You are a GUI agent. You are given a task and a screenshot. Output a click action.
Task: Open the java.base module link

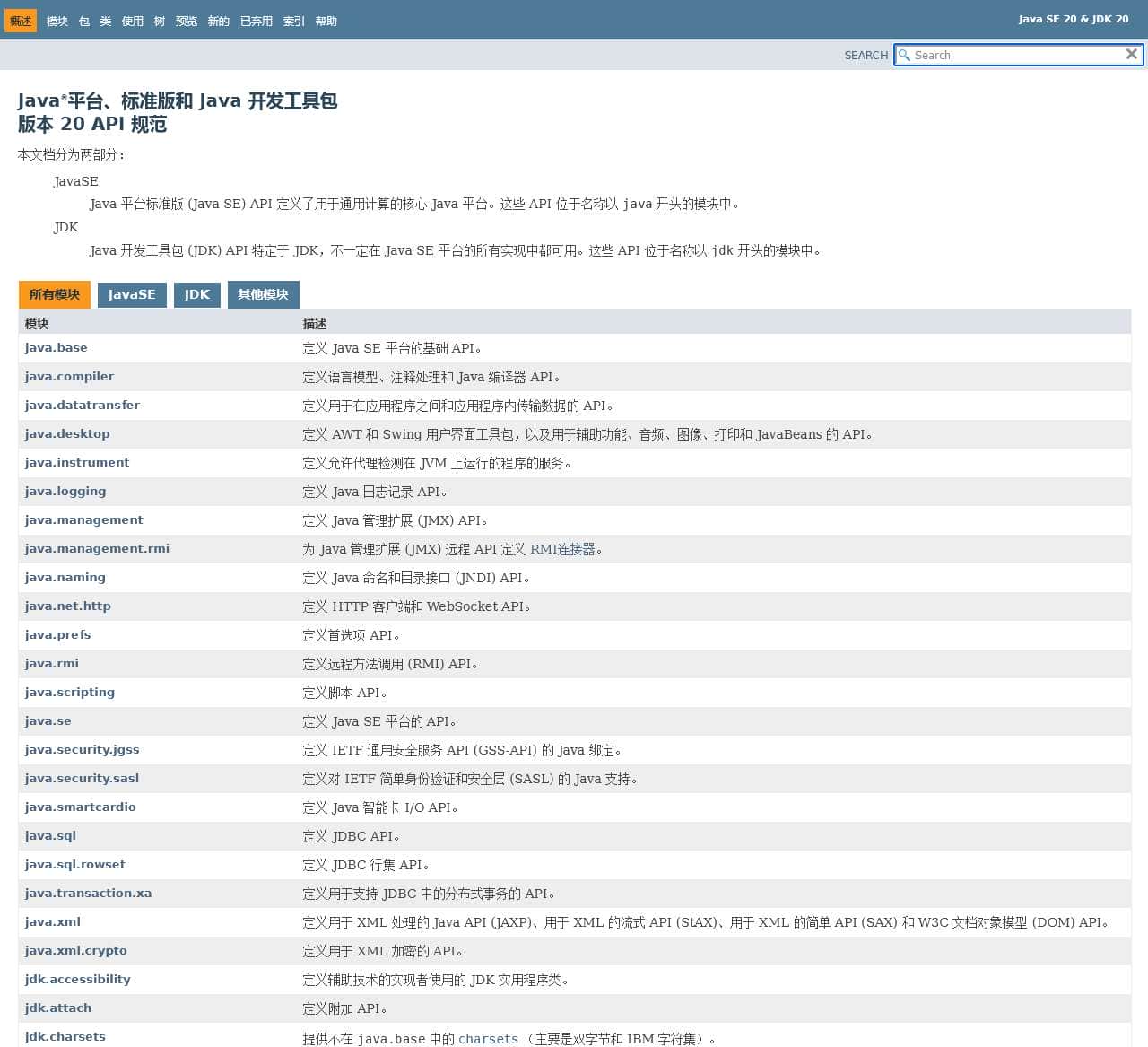tap(57, 347)
